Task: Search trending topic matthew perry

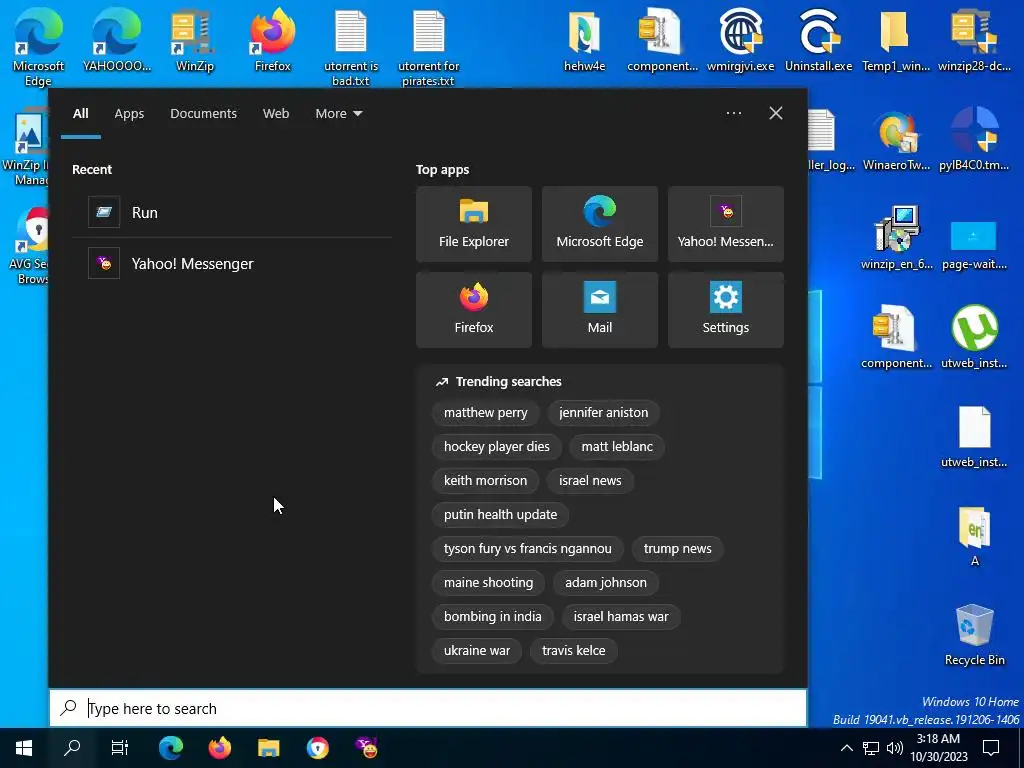Action: coord(485,413)
